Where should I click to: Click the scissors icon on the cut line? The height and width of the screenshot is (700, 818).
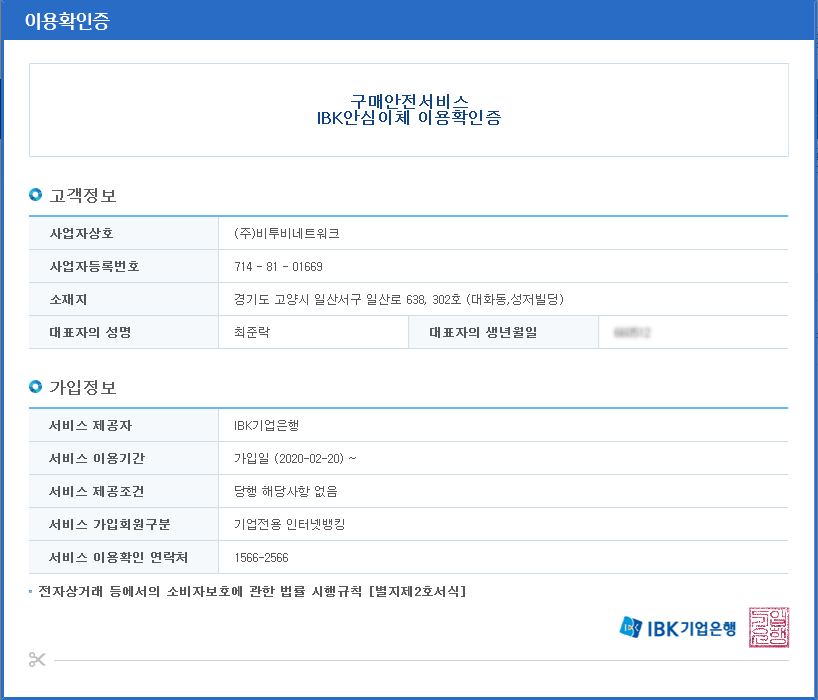pos(38,659)
